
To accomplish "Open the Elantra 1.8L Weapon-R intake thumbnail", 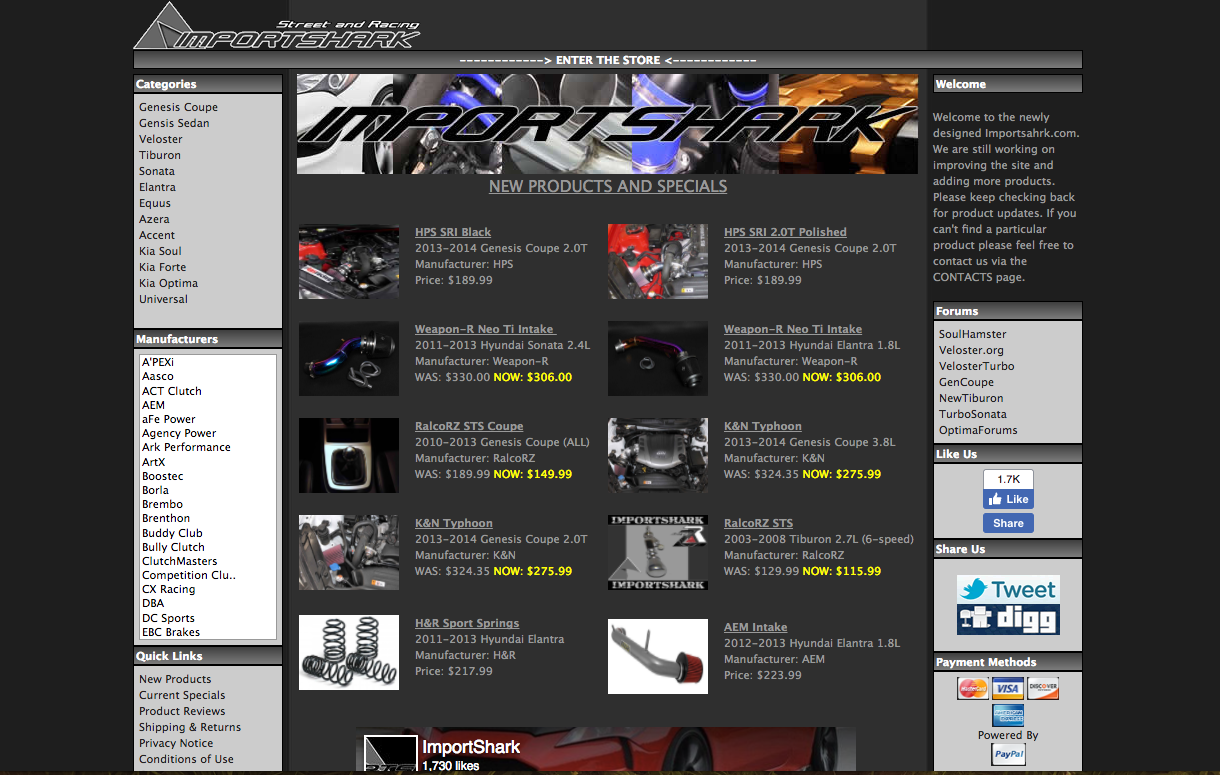I will coord(658,359).
